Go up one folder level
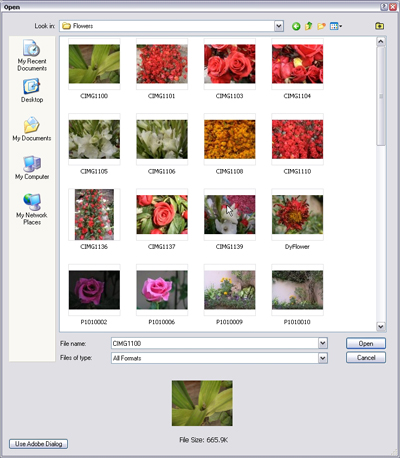 coord(309,26)
